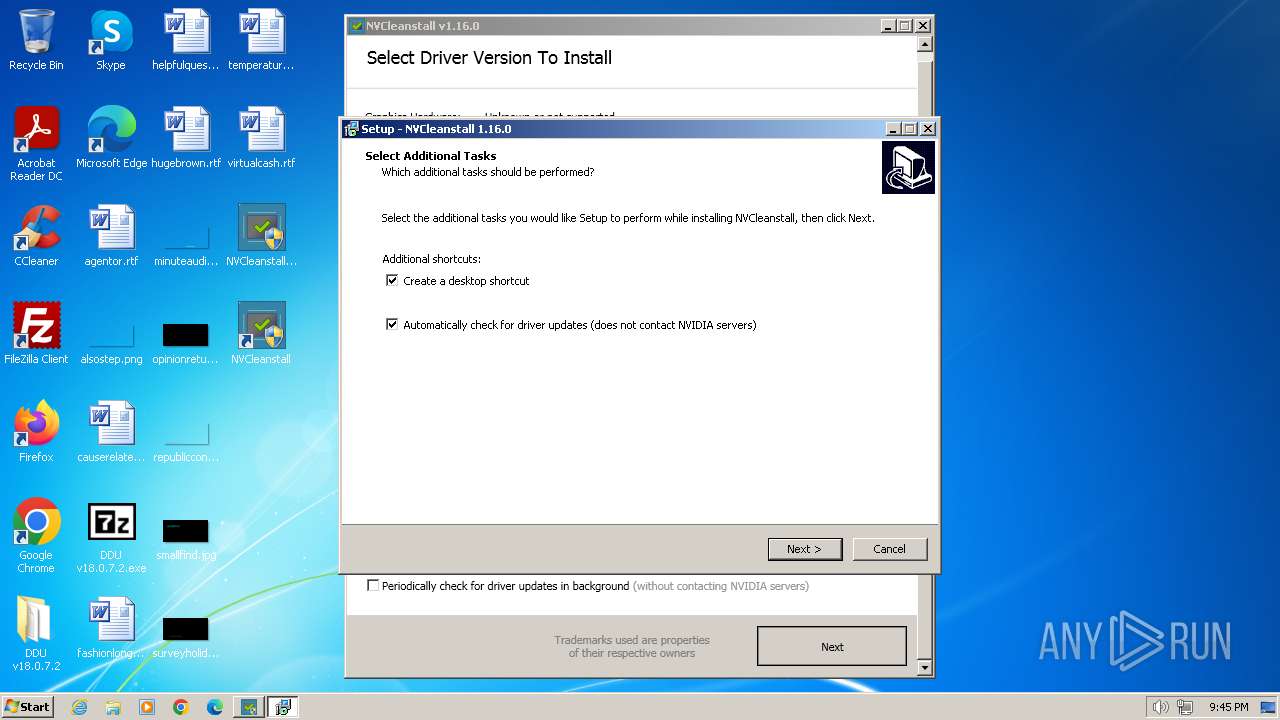Open the fashionlong document icon
This screenshot has height=720, width=1280.
point(111,628)
